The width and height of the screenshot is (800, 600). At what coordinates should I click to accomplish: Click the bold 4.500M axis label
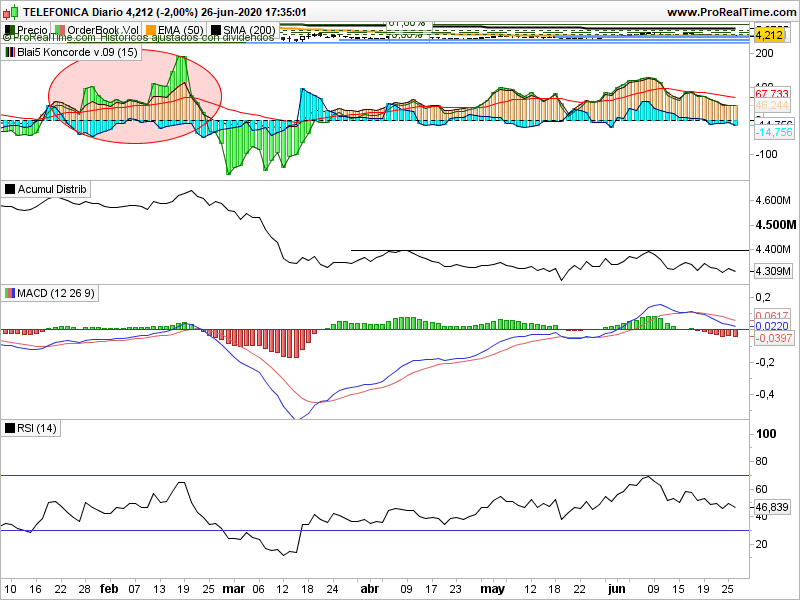[776, 225]
